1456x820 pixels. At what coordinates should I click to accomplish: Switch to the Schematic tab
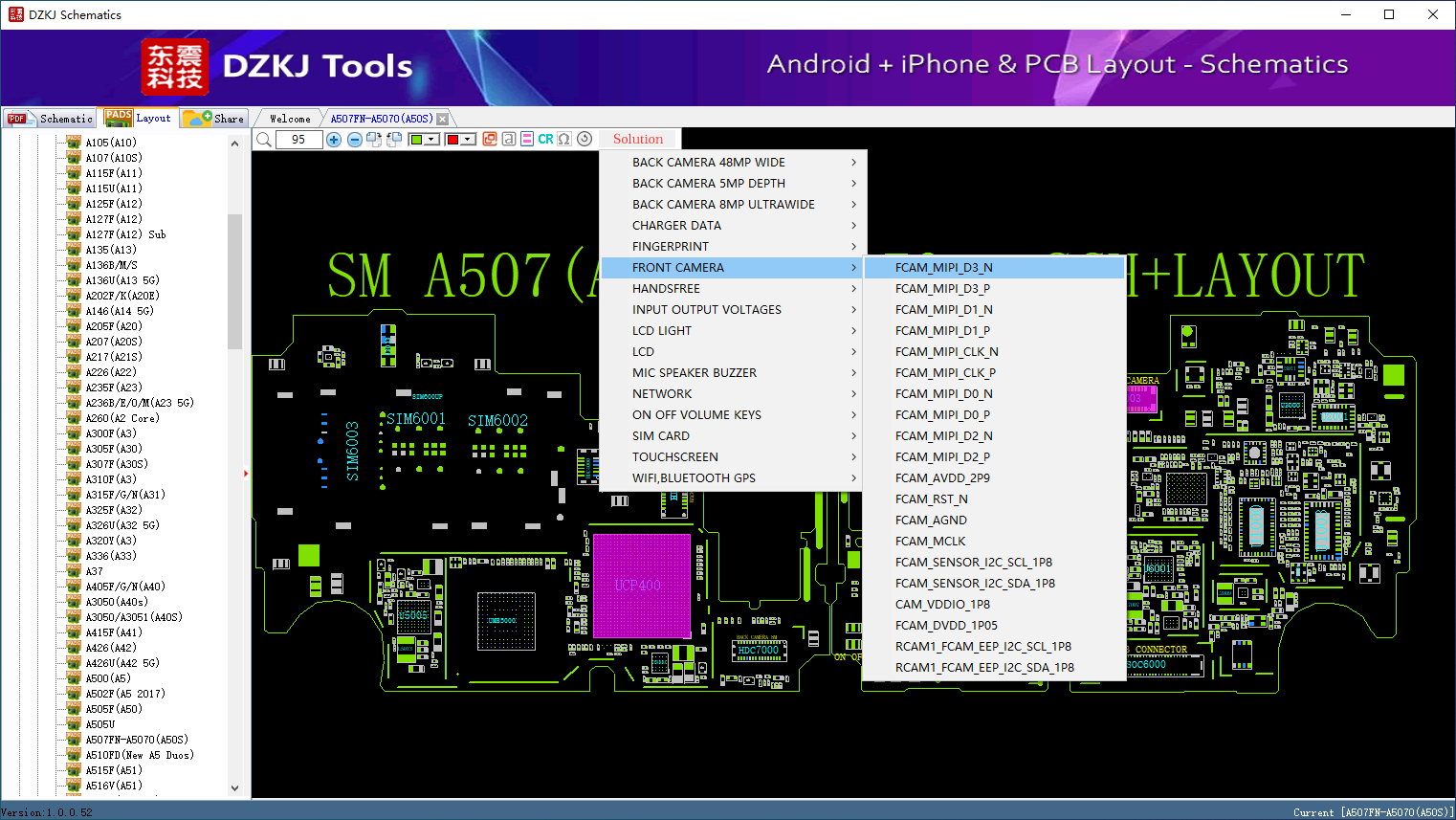point(51,119)
